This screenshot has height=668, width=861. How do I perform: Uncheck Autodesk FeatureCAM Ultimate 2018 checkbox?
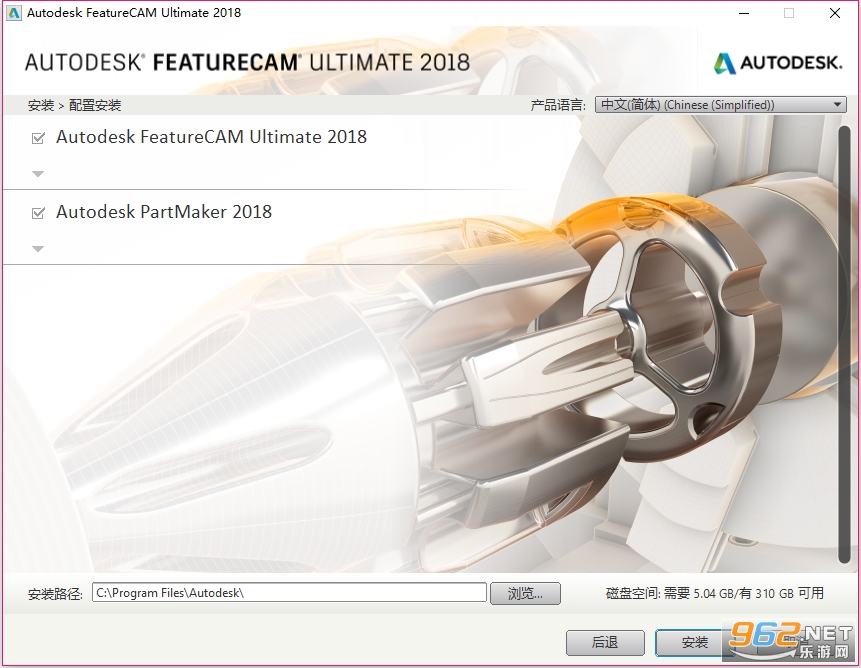[x=38, y=138]
